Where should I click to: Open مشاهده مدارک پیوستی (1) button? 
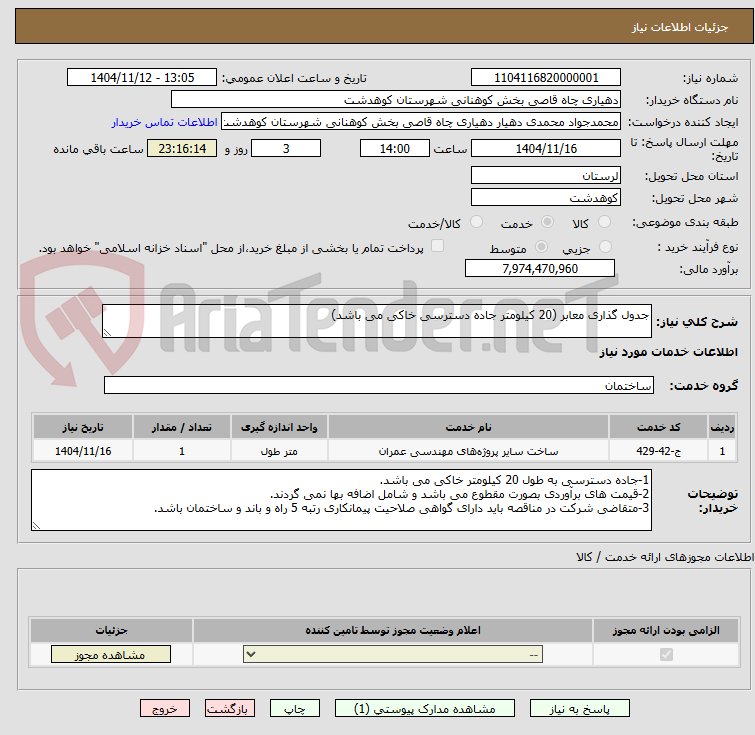pyautogui.click(x=425, y=709)
